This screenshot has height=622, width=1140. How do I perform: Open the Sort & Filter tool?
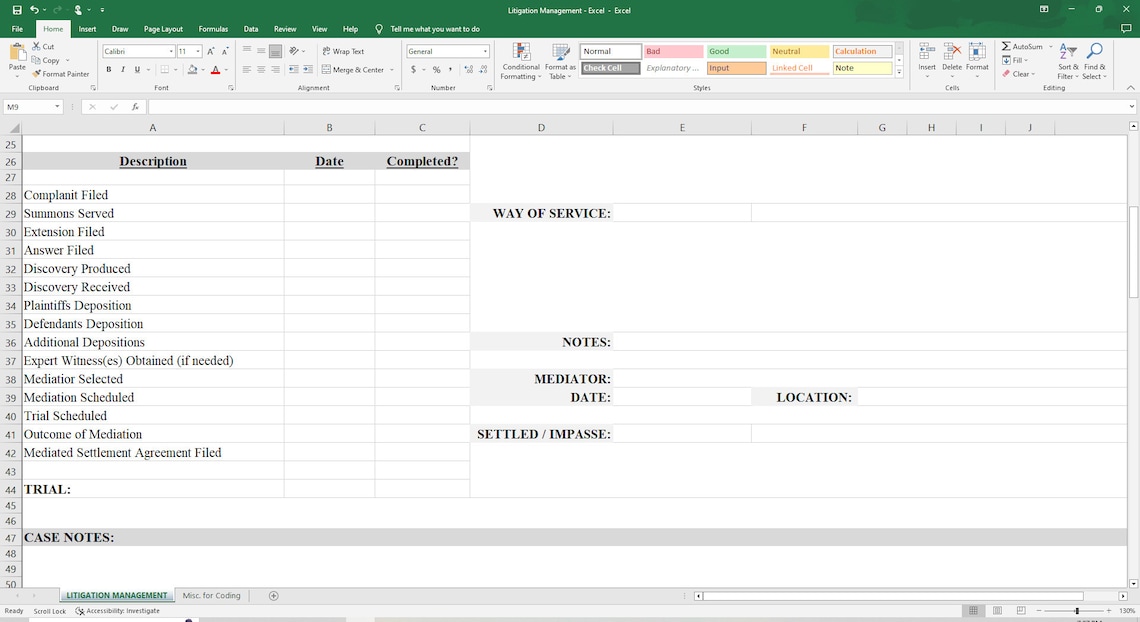click(1067, 60)
